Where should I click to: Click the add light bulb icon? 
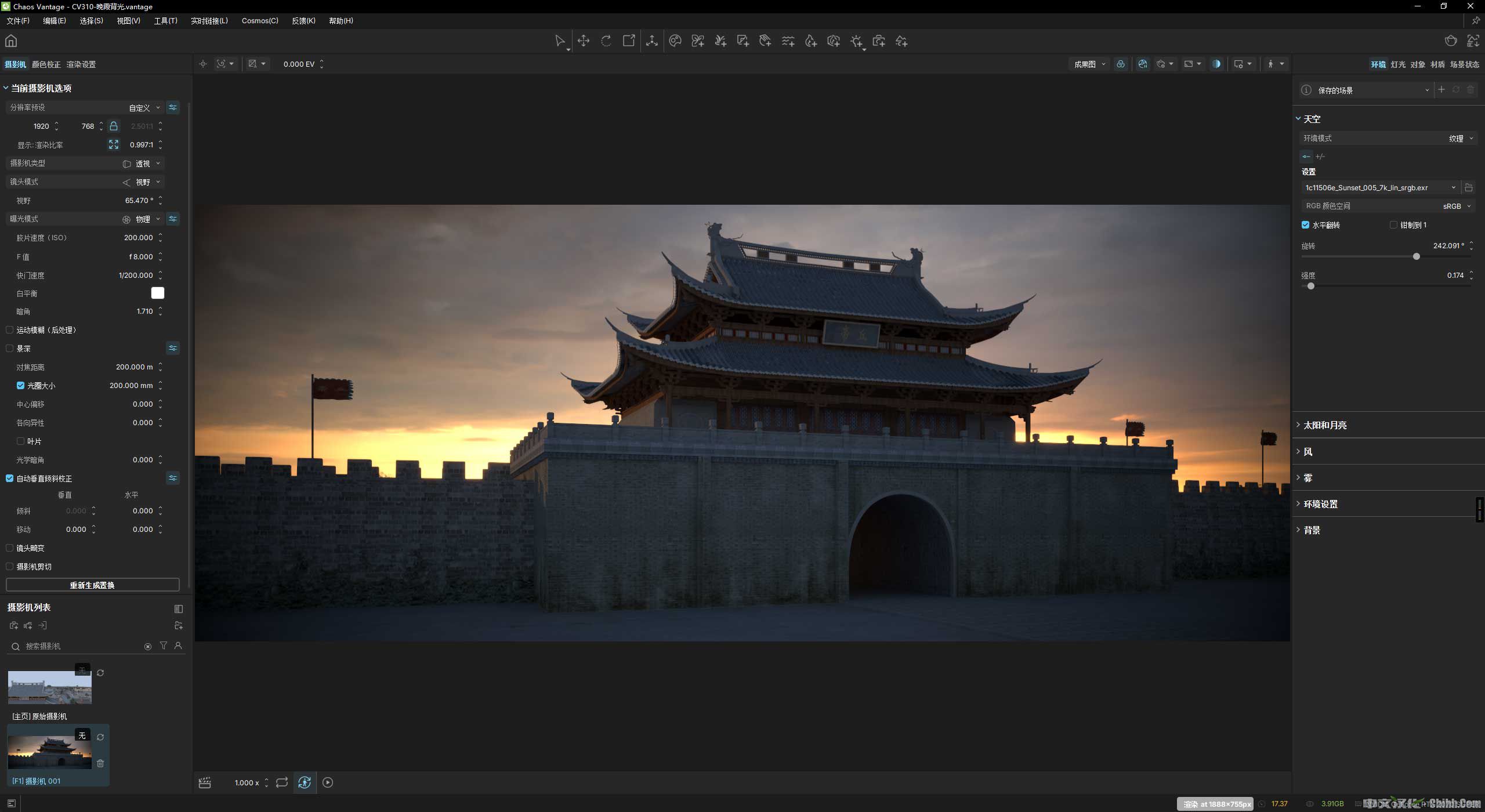pyautogui.click(x=856, y=41)
